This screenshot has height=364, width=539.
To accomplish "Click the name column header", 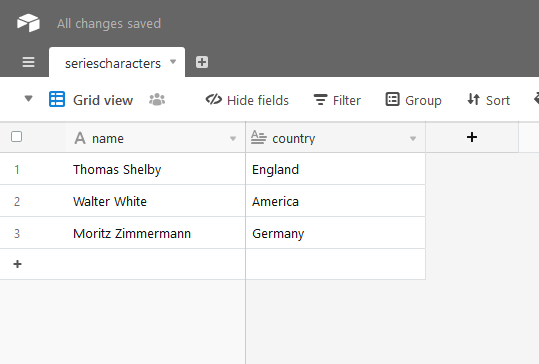I will (x=156, y=138).
